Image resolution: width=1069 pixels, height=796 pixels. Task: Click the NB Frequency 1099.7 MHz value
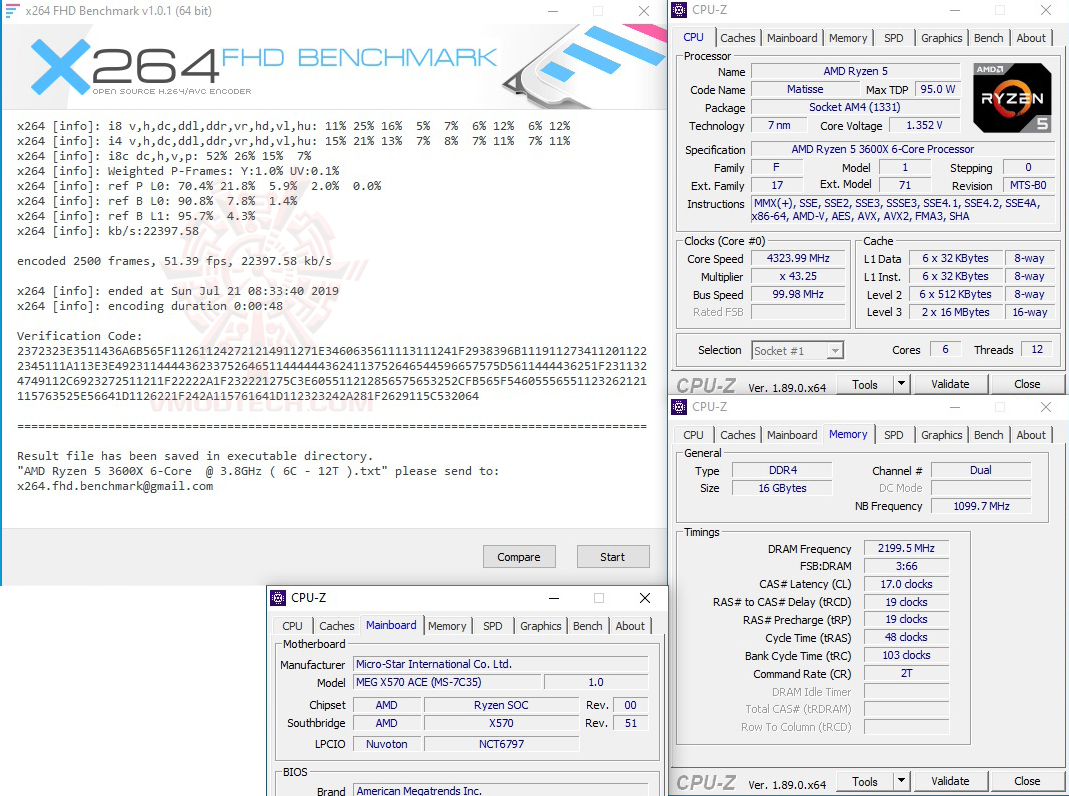pyautogui.click(x=981, y=506)
